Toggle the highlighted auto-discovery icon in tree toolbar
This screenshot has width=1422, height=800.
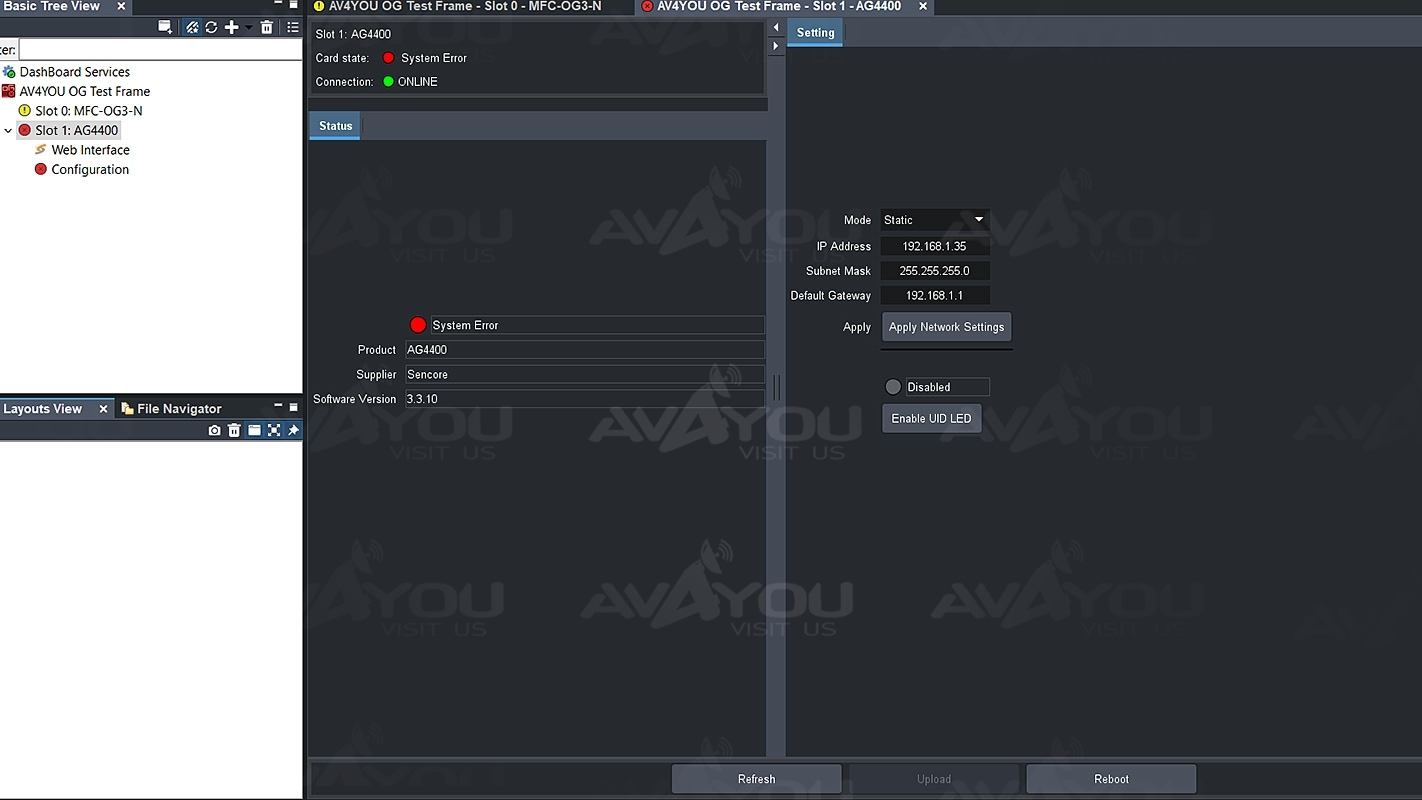pyautogui.click(x=192, y=27)
